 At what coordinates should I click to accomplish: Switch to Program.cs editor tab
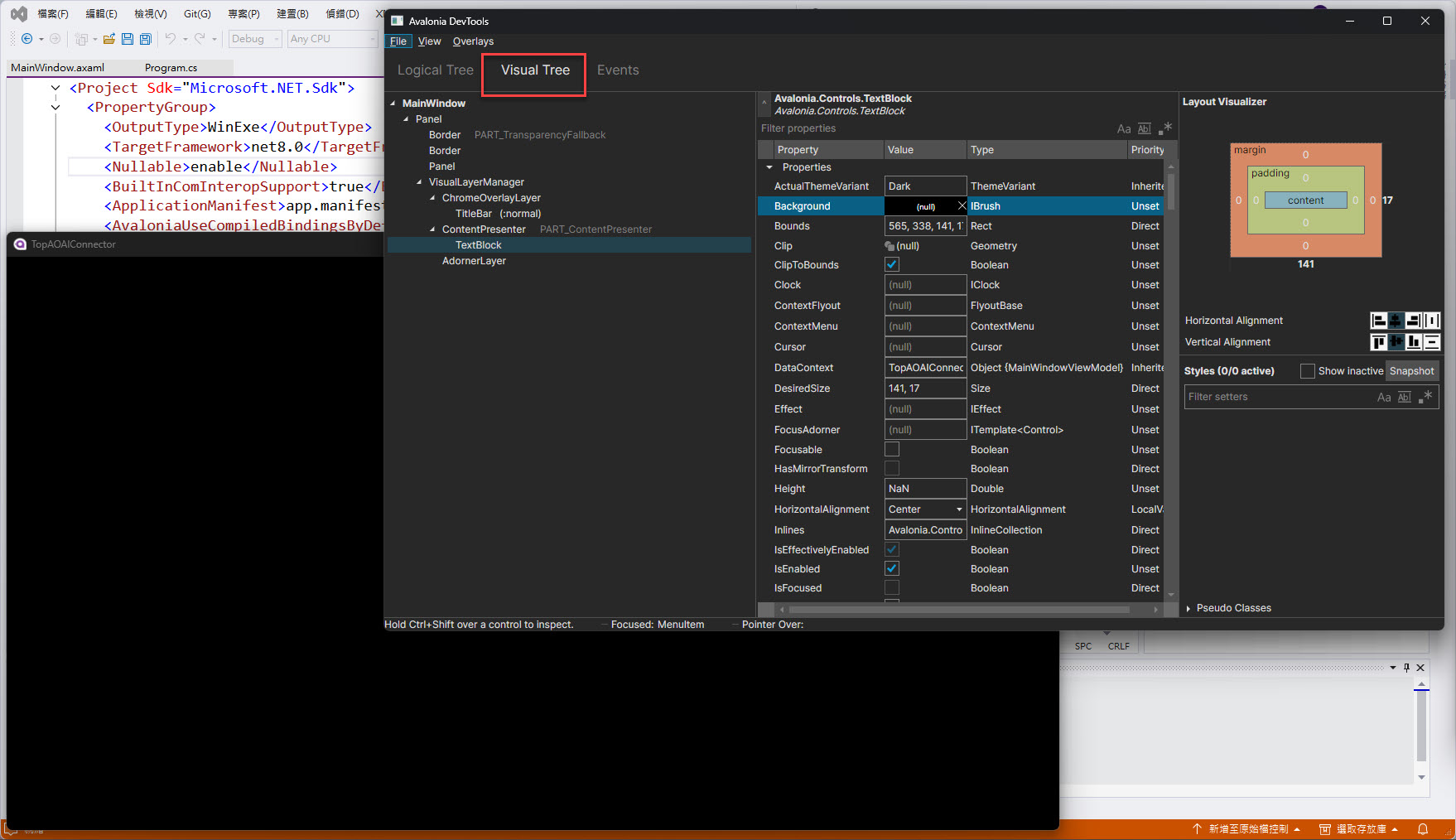tap(171, 68)
